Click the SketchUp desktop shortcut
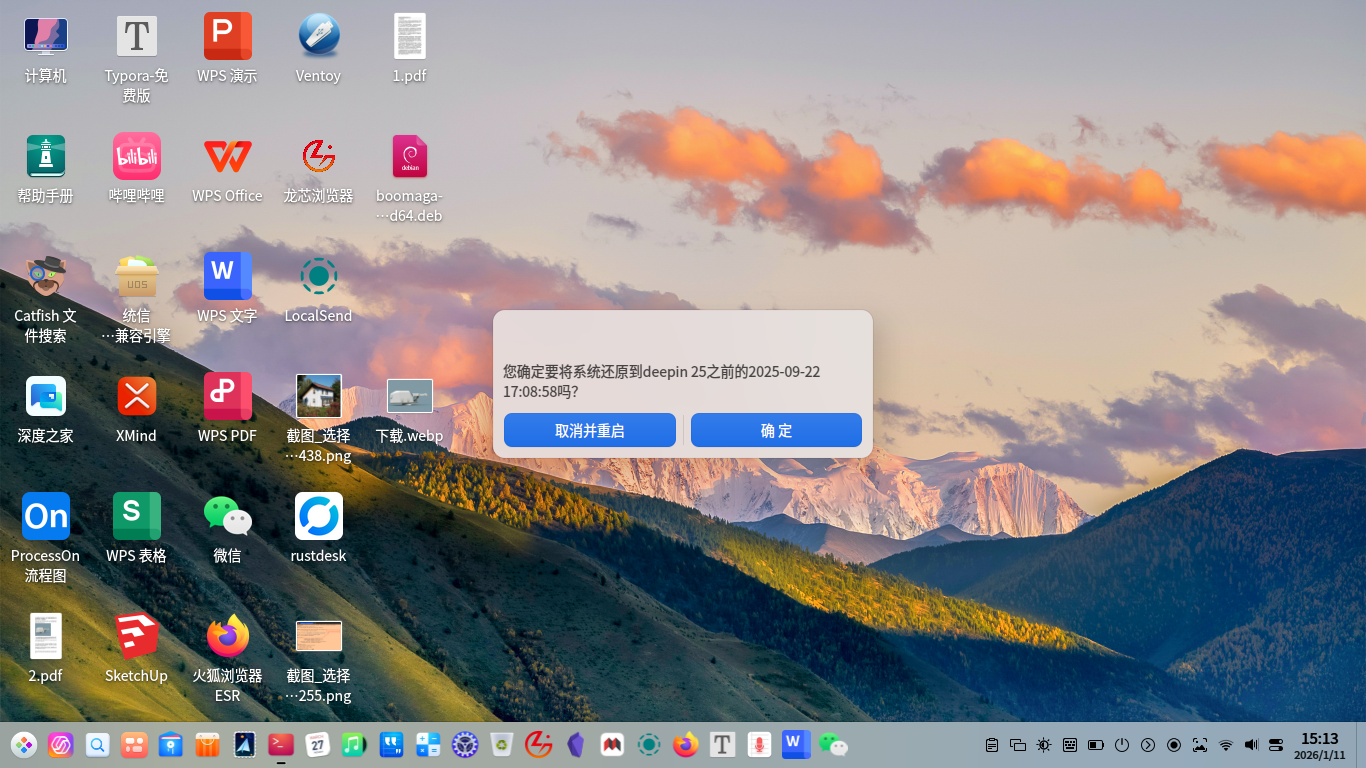Image resolution: width=1366 pixels, height=768 pixels. [x=137, y=650]
